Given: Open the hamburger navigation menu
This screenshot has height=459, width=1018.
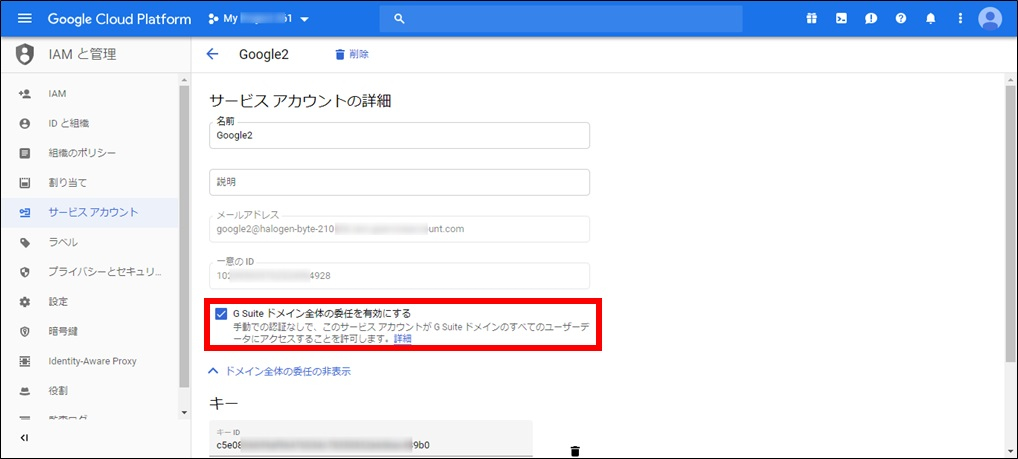Looking at the screenshot, I should point(24,18).
